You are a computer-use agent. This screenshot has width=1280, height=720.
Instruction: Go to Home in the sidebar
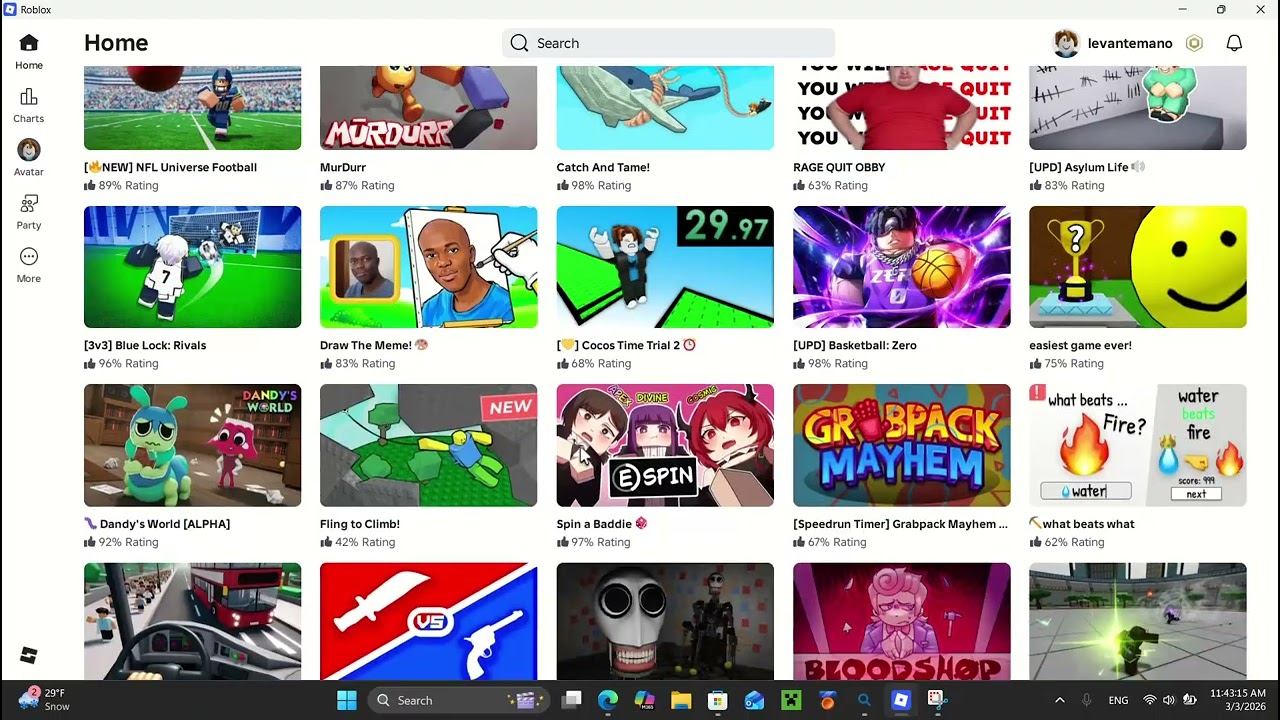coord(29,52)
